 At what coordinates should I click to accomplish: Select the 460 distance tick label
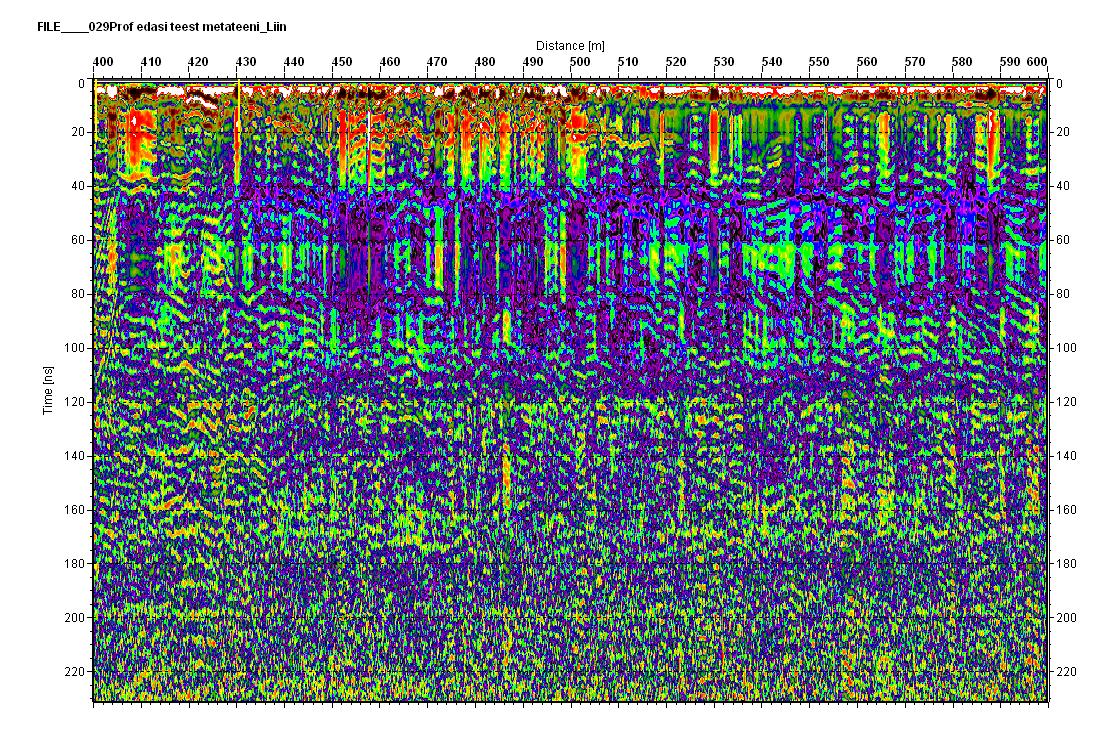point(389,61)
